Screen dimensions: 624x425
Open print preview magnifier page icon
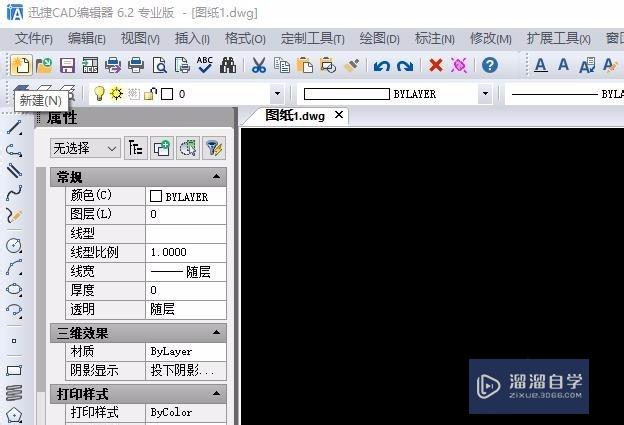pos(159,65)
